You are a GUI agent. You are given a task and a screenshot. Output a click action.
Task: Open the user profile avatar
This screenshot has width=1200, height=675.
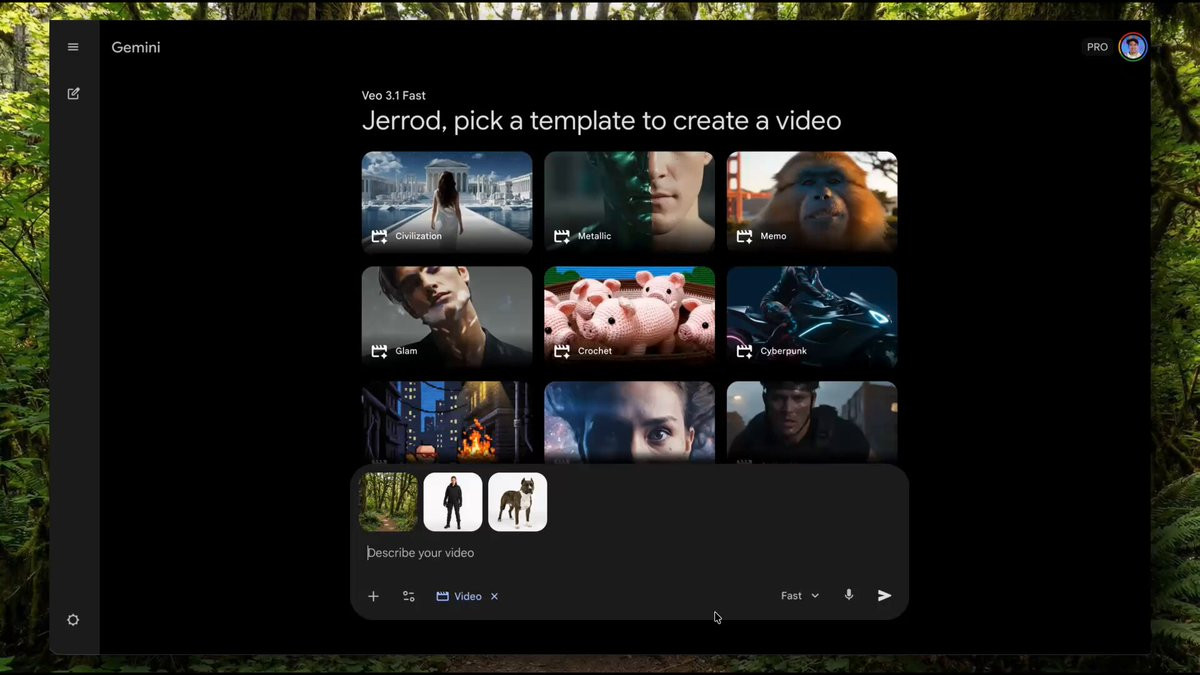tap(1132, 47)
